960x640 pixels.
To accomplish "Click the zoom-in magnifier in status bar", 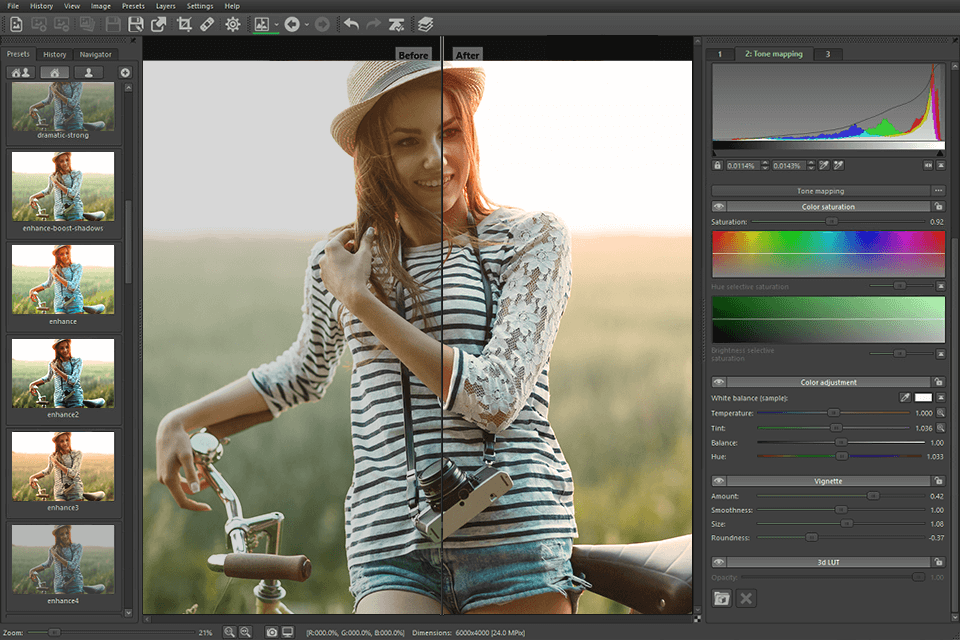I will click(230, 632).
